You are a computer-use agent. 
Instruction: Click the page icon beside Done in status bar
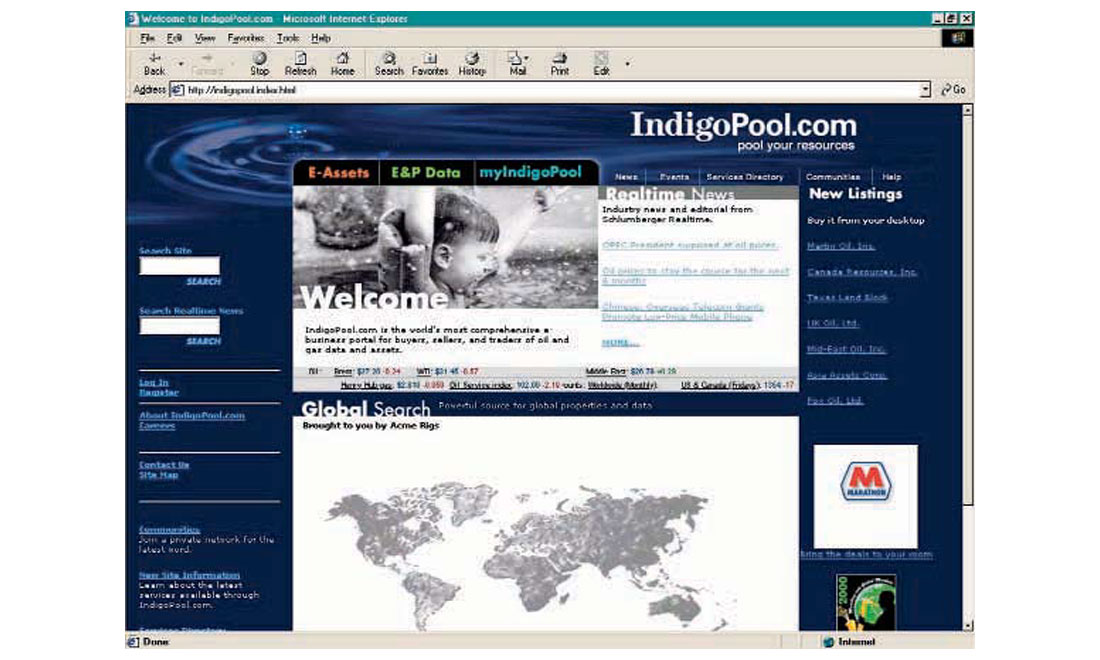point(133,642)
